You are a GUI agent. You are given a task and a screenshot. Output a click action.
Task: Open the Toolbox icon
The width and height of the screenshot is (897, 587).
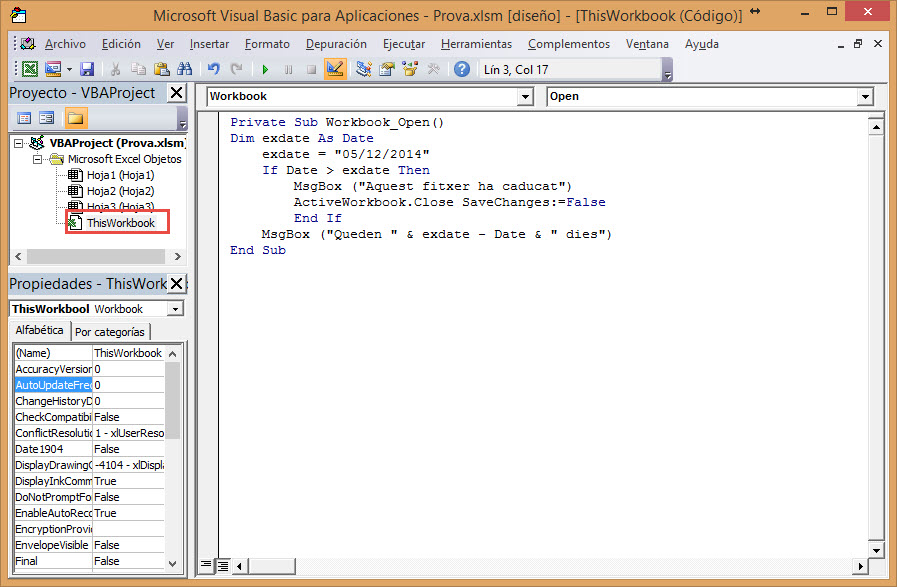[433, 69]
